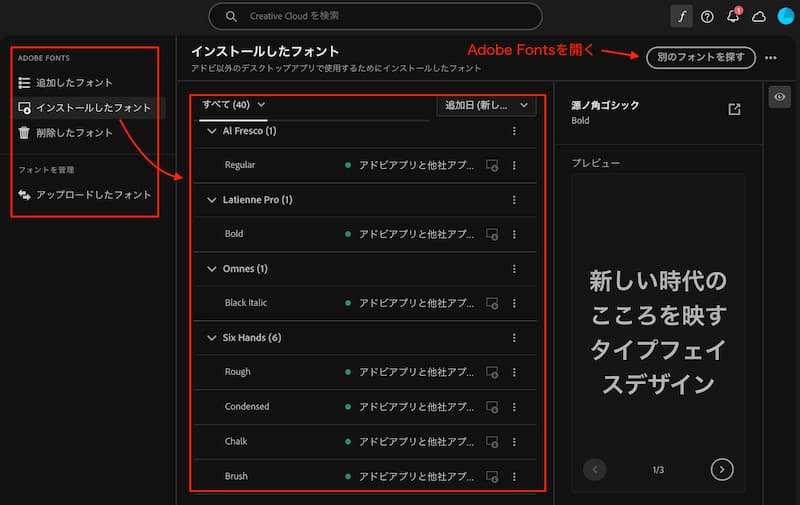The height and width of the screenshot is (505, 800).
Task: Click install icon on Bold row
Action: coord(492,234)
